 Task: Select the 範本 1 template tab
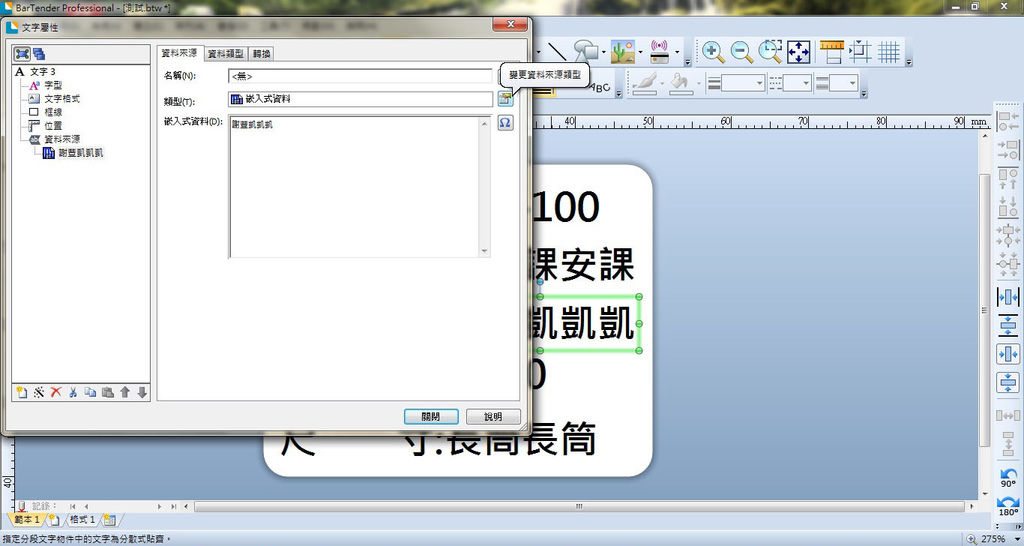27,520
